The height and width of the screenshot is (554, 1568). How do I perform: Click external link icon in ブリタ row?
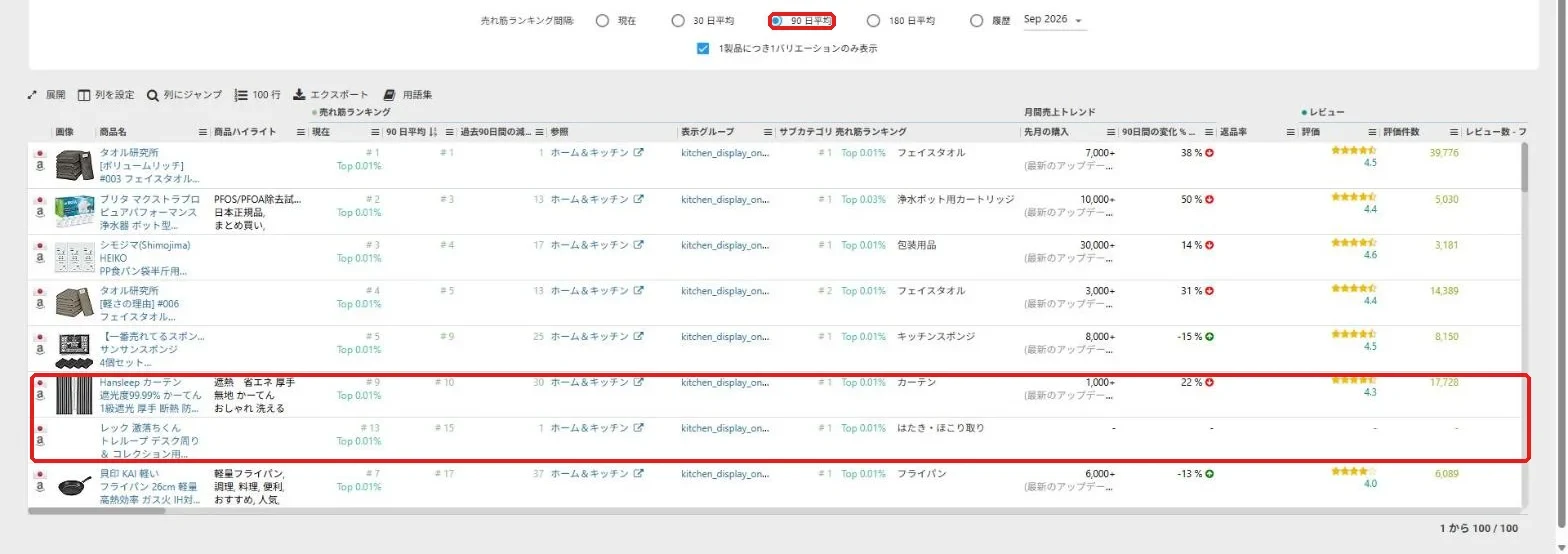(x=639, y=199)
